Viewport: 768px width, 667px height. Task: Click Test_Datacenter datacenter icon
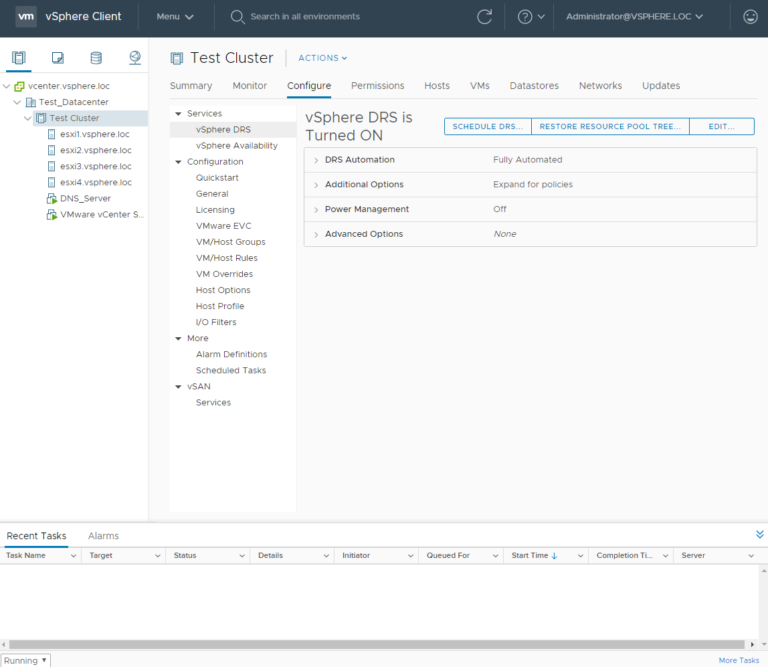tap(30, 102)
